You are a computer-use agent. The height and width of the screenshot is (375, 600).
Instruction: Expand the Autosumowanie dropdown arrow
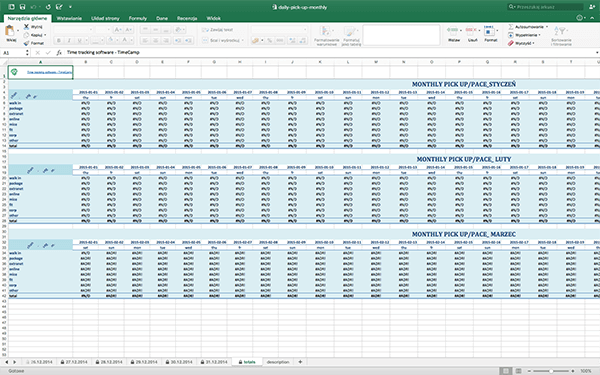tap(546, 27)
